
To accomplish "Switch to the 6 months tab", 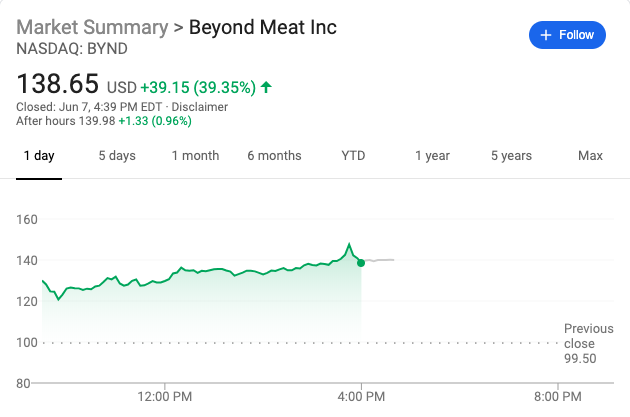I will coord(274,156).
